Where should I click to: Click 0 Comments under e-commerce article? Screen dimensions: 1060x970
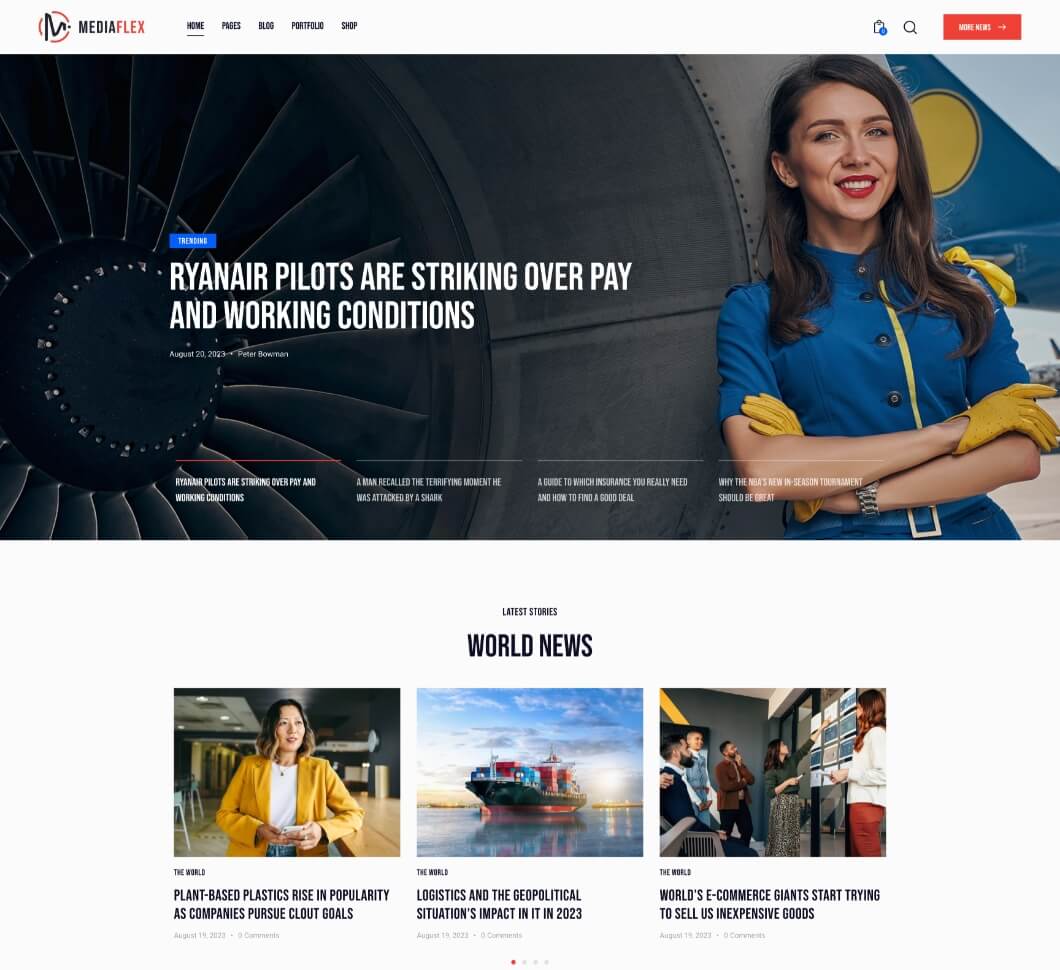tap(744, 936)
